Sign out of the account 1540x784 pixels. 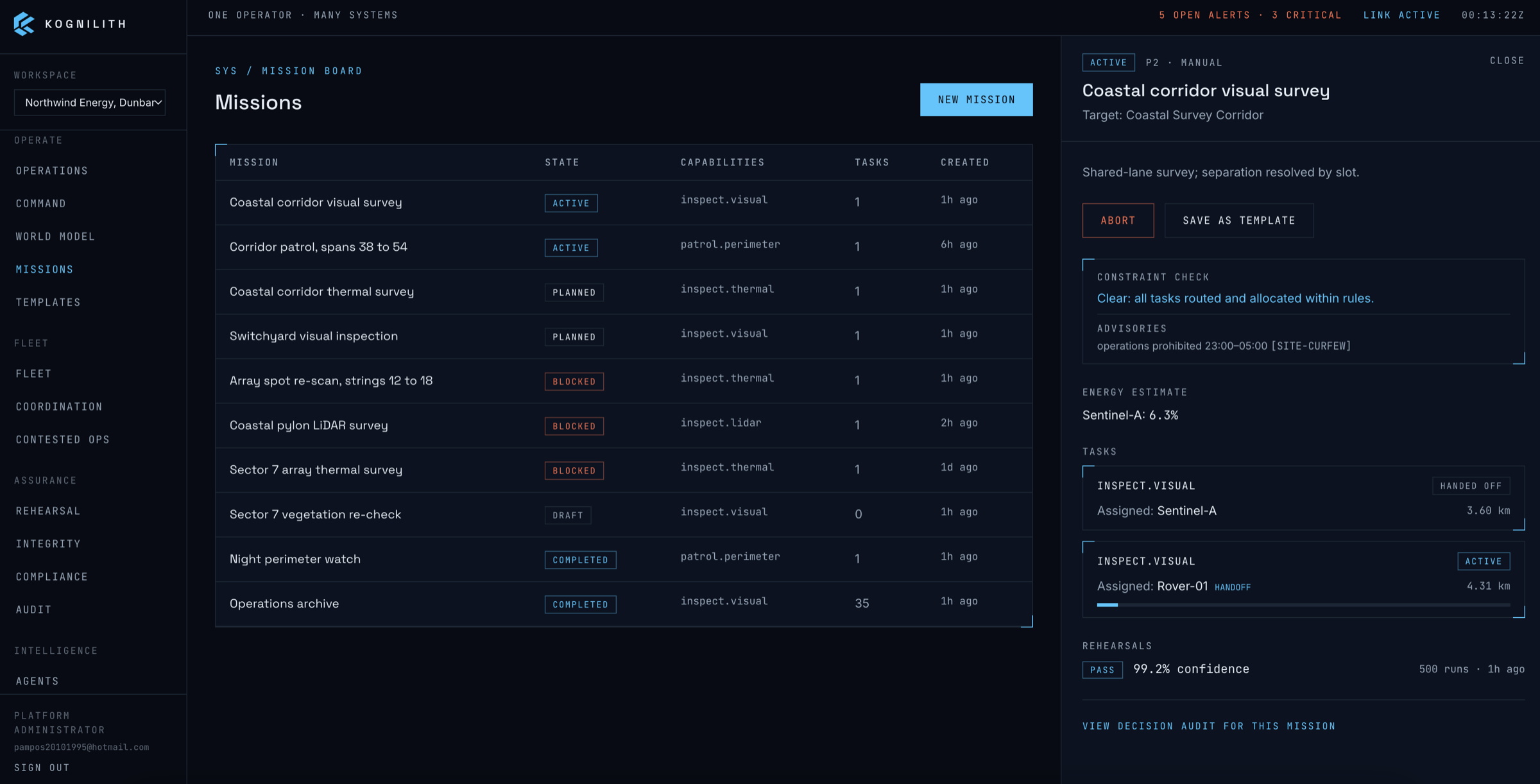tap(42, 767)
